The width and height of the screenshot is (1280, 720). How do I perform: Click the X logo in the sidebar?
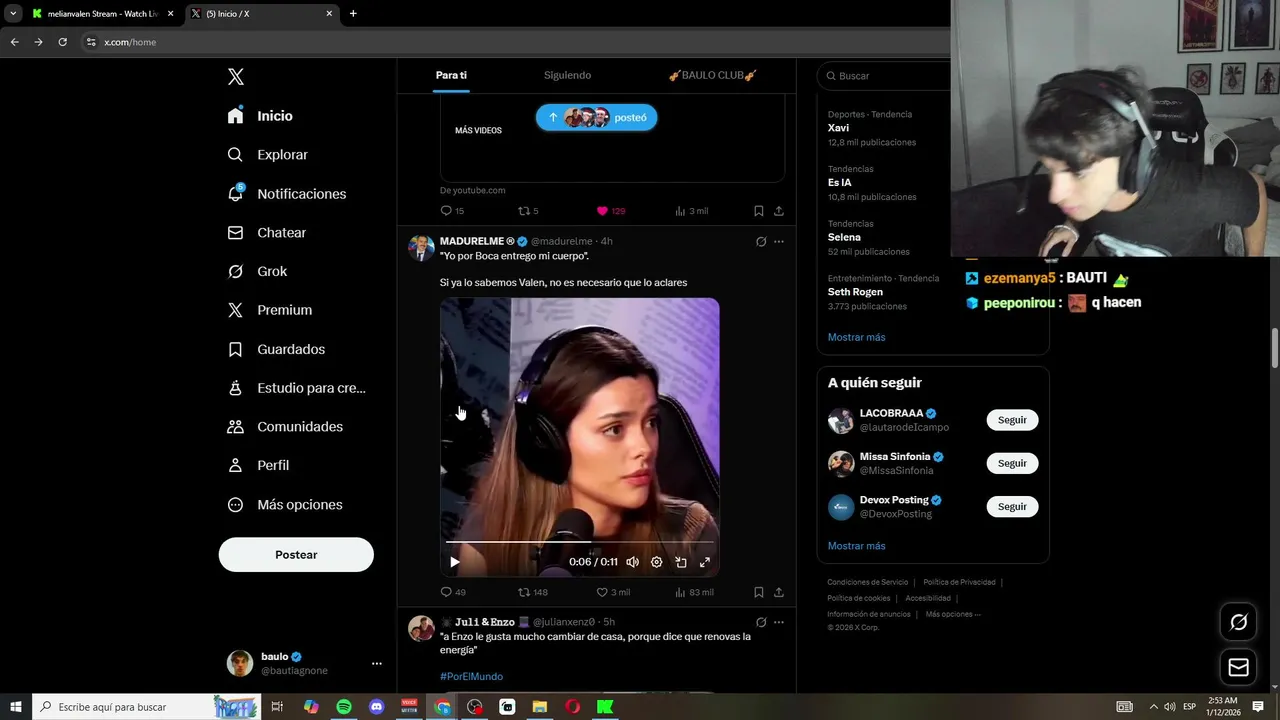click(x=236, y=77)
